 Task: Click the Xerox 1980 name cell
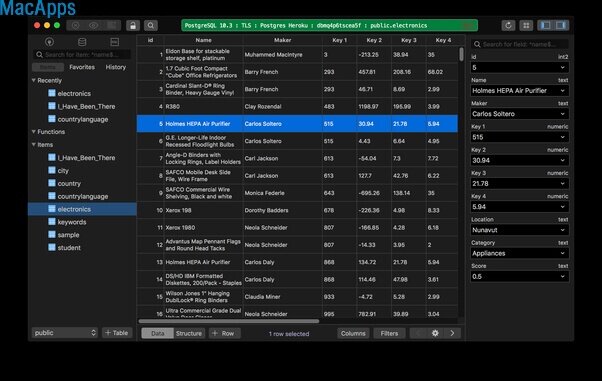click(203, 227)
